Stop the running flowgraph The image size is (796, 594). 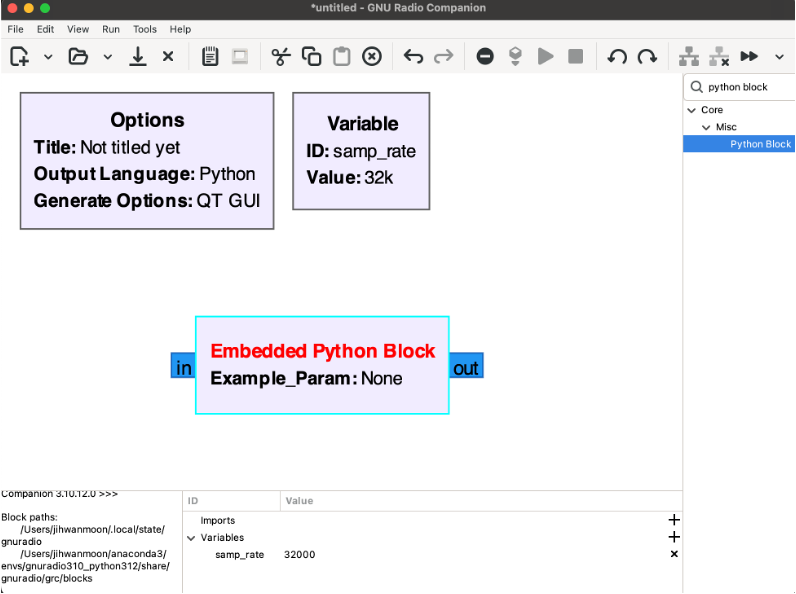coord(576,56)
